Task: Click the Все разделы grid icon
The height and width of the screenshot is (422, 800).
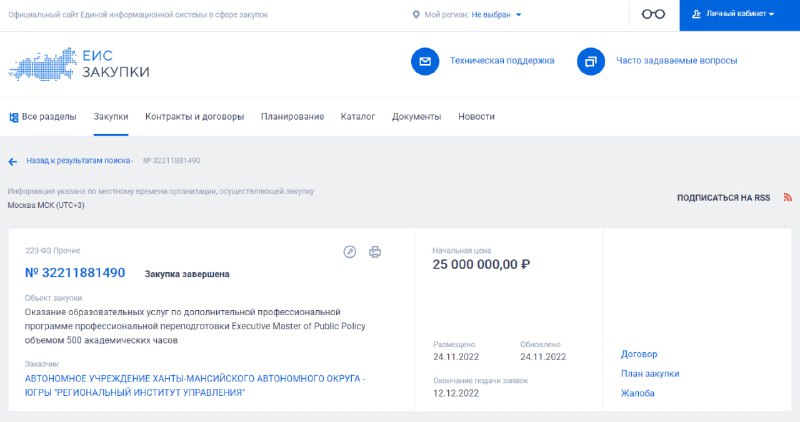Action: (x=14, y=117)
